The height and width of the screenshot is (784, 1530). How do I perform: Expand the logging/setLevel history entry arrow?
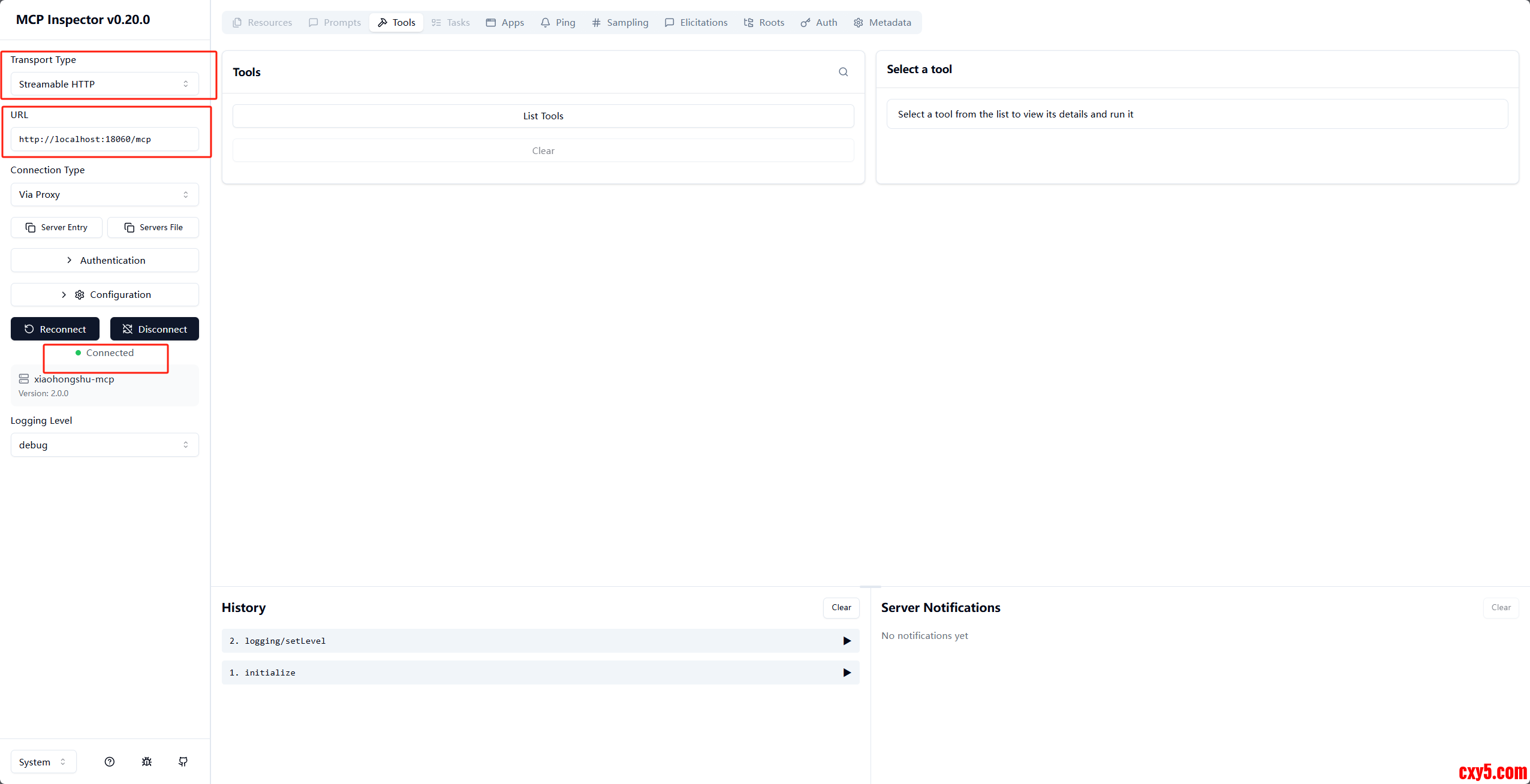click(x=847, y=641)
